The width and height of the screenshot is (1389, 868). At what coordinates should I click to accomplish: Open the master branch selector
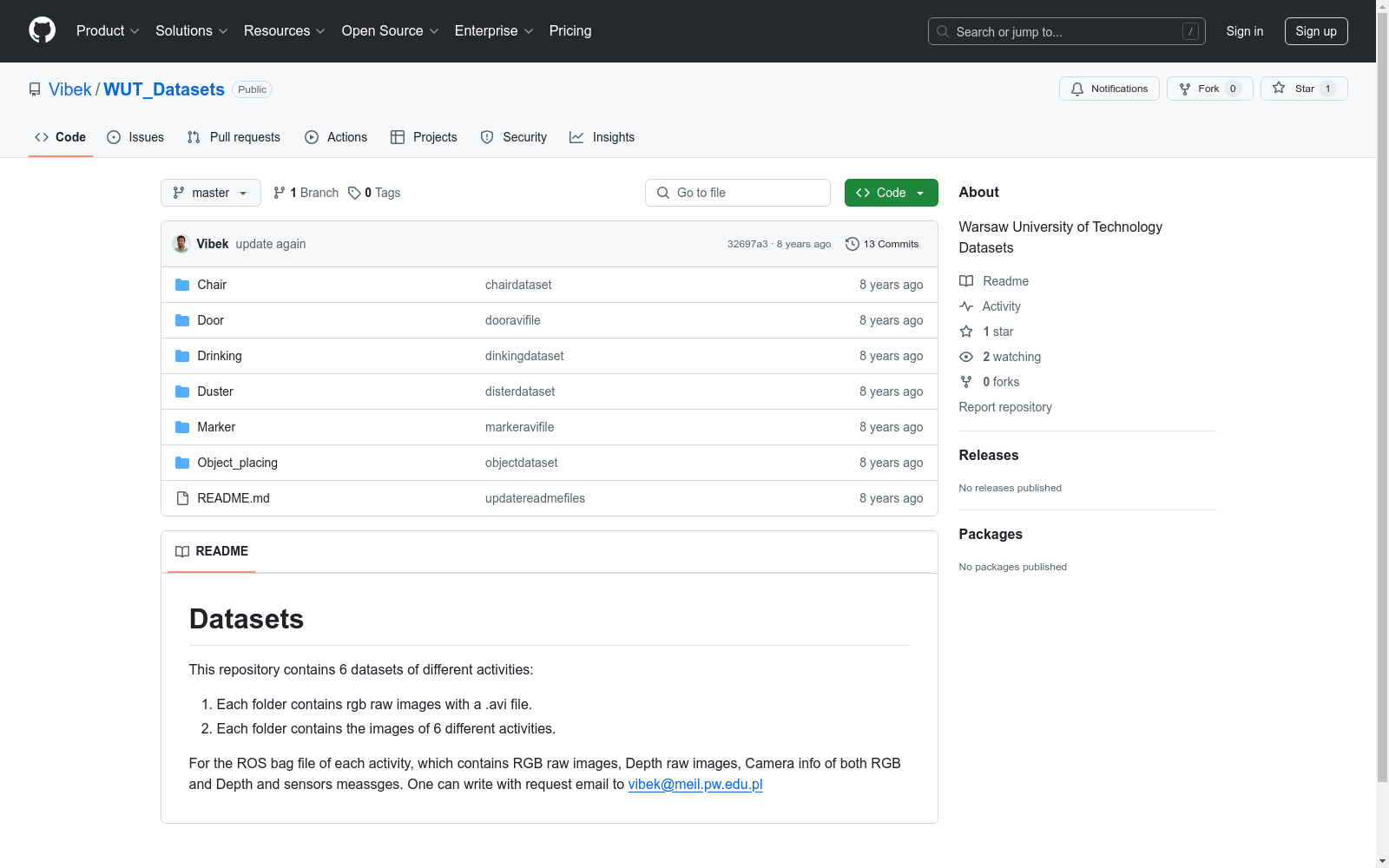click(x=211, y=193)
